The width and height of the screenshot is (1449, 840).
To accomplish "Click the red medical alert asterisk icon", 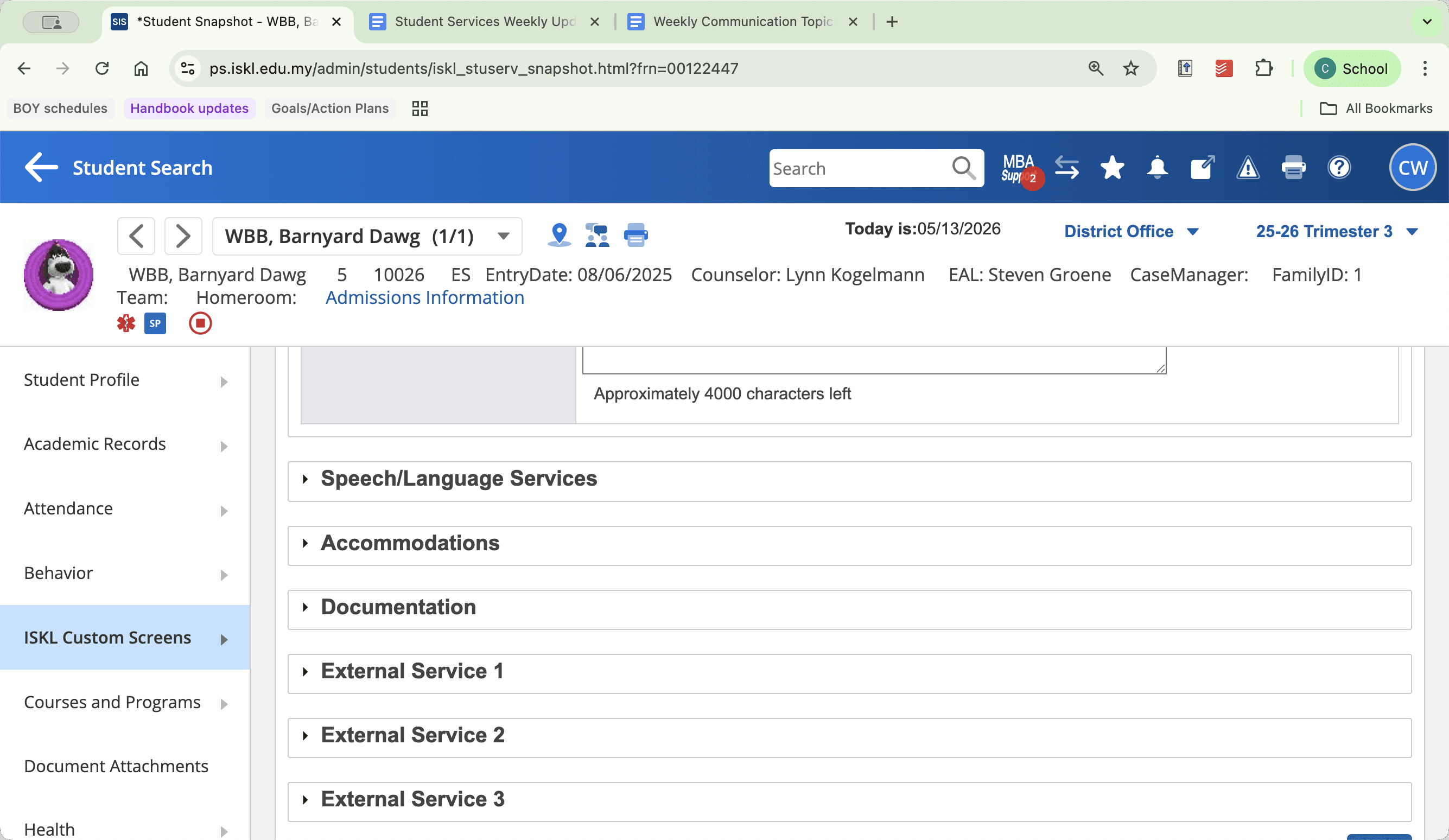I will [126, 323].
